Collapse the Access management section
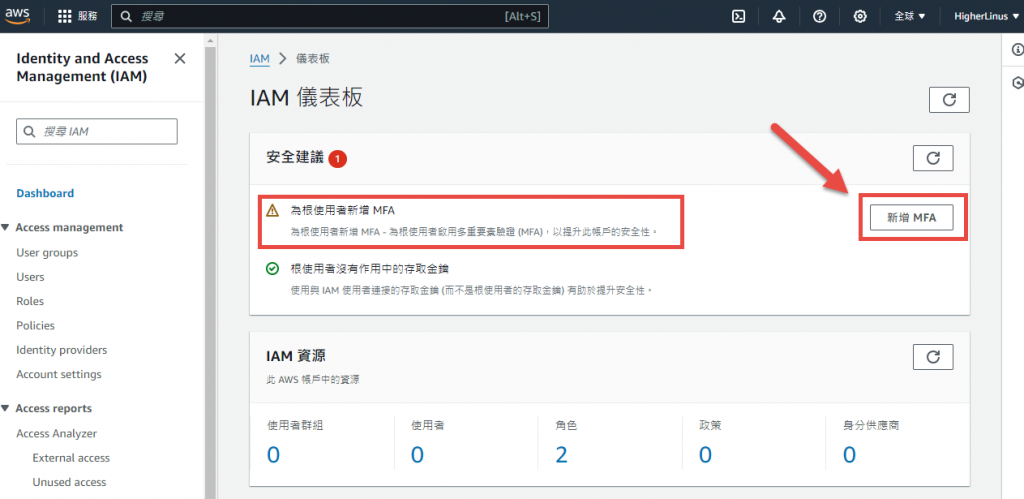Viewport: 1024px width, 499px height. 5,227
